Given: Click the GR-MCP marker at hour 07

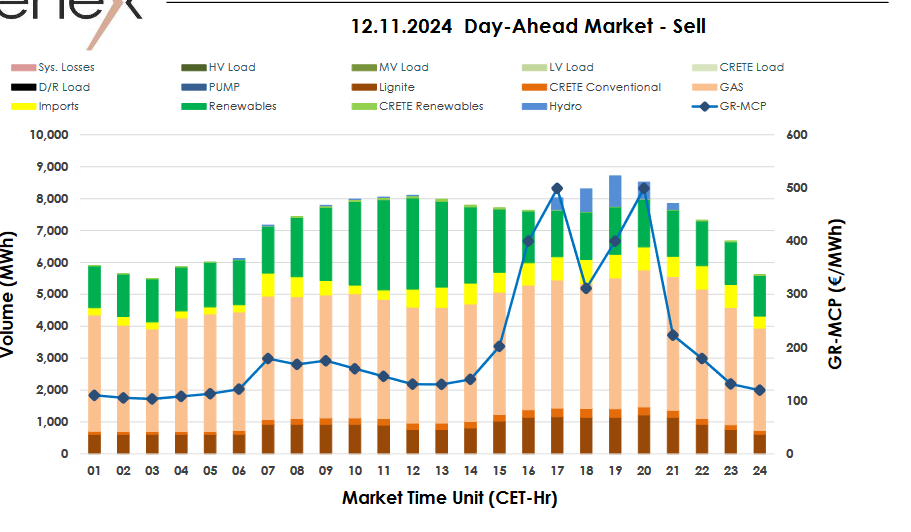Looking at the screenshot, I should tap(267, 358).
